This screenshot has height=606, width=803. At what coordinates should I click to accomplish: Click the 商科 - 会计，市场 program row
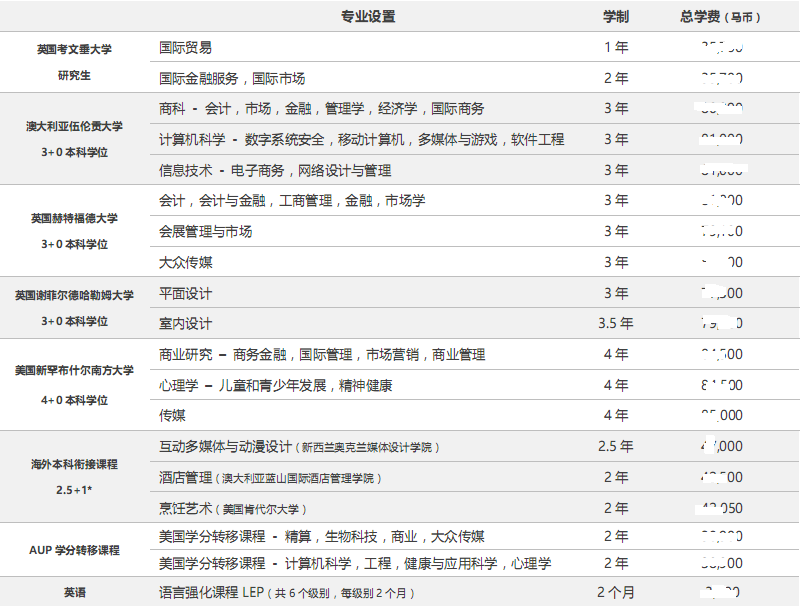475,109
